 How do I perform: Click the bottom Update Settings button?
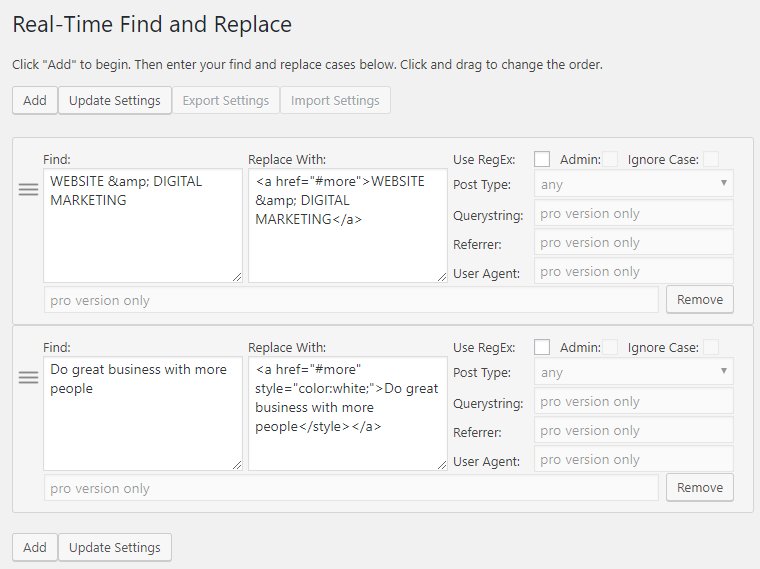tap(115, 547)
